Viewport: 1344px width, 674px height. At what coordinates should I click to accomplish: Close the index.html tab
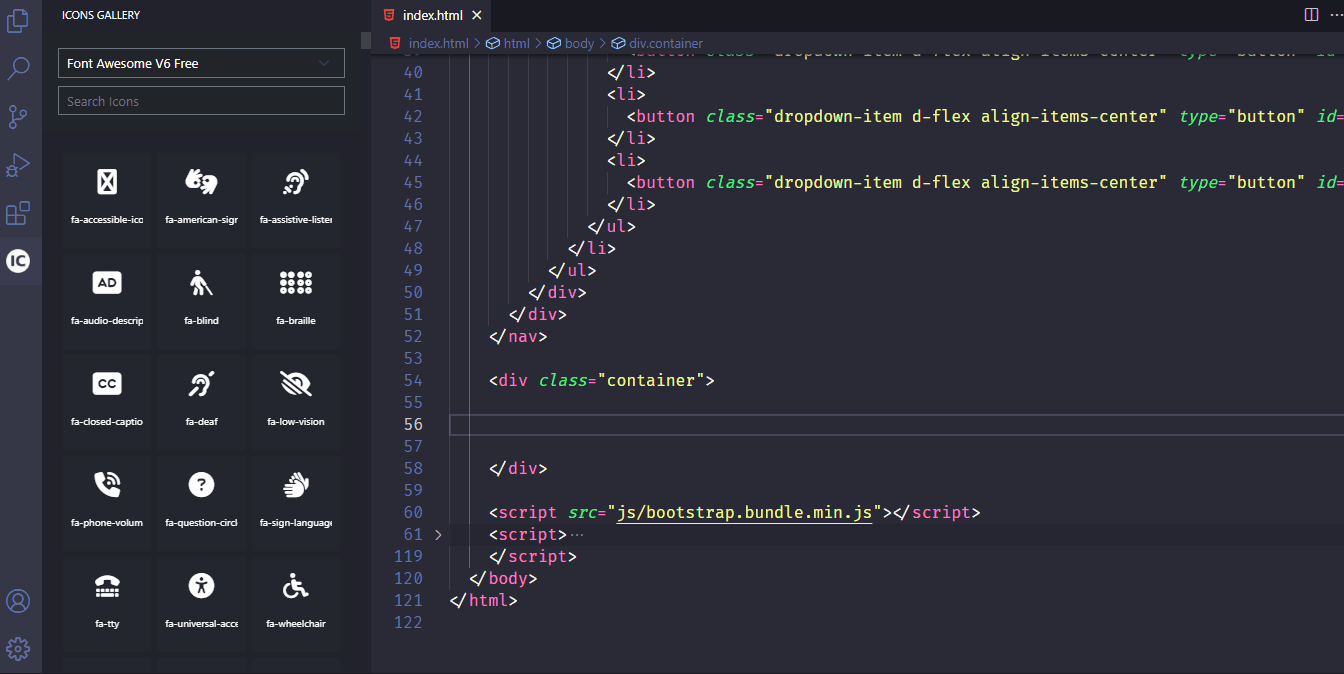tap(476, 15)
